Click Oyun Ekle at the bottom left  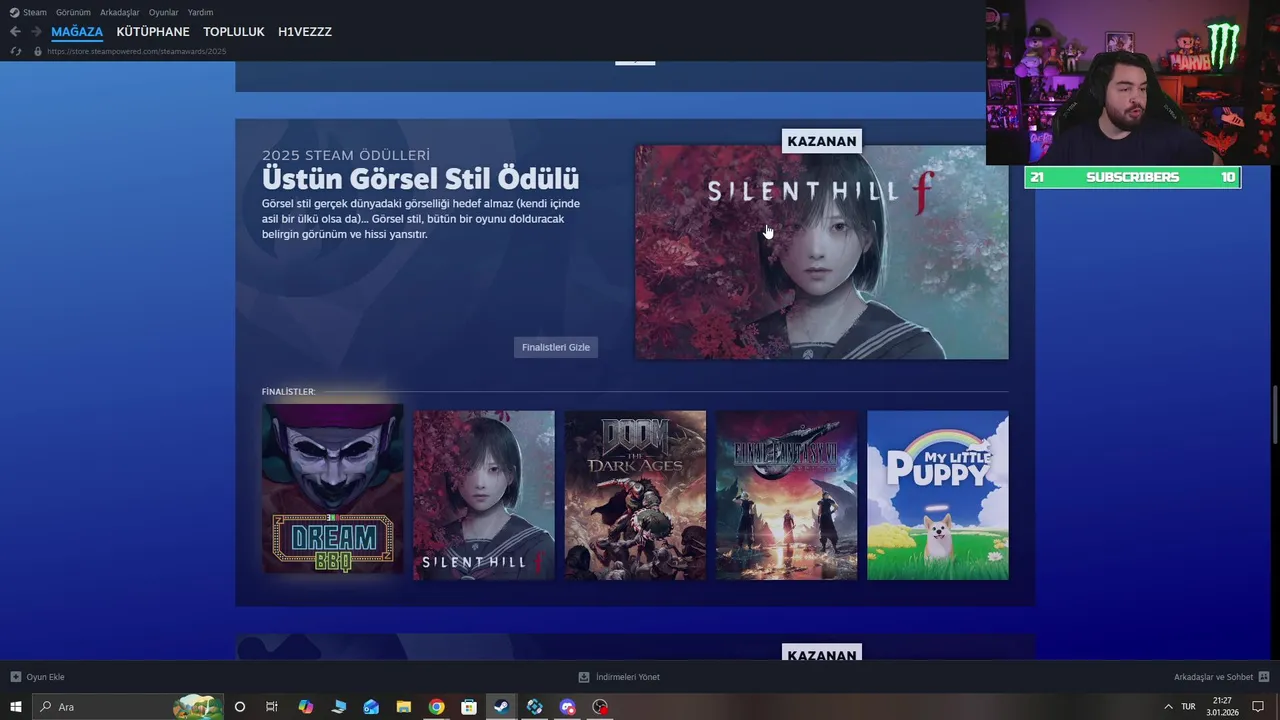[x=45, y=677]
